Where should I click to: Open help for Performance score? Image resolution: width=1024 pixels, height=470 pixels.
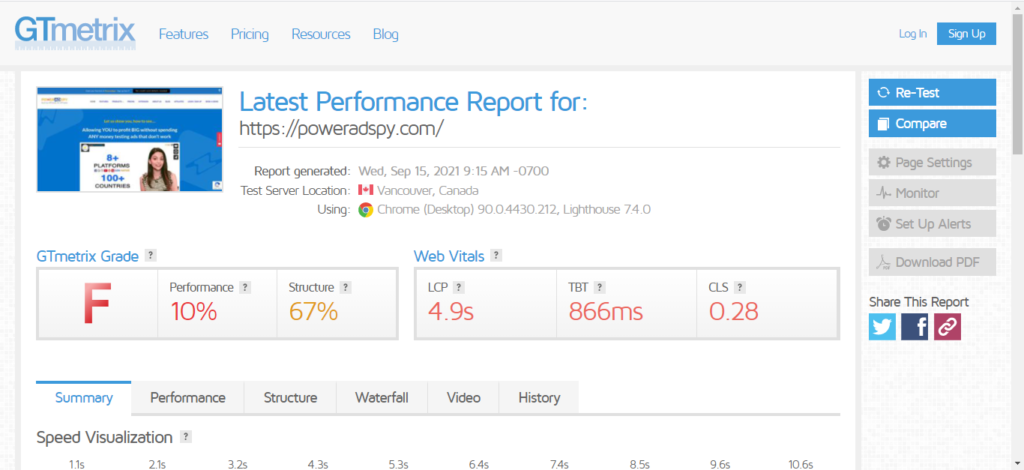point(245,287)
